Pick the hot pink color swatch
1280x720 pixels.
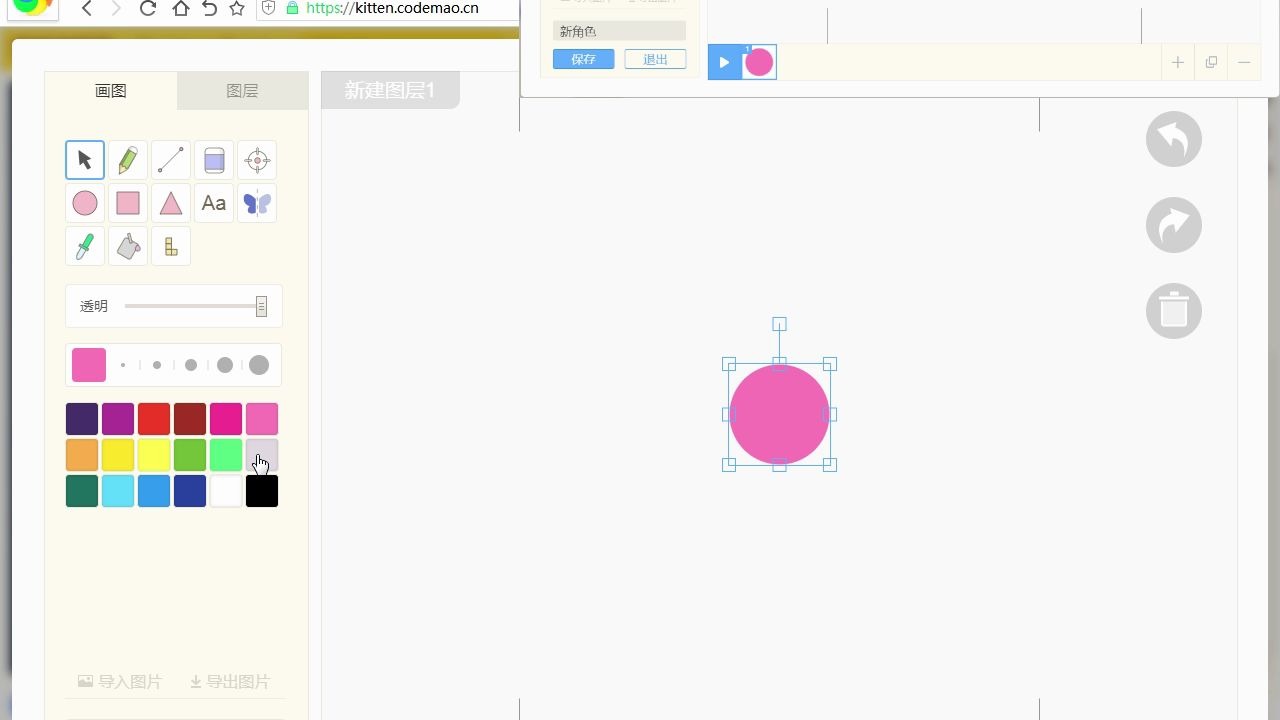(226, 419)
